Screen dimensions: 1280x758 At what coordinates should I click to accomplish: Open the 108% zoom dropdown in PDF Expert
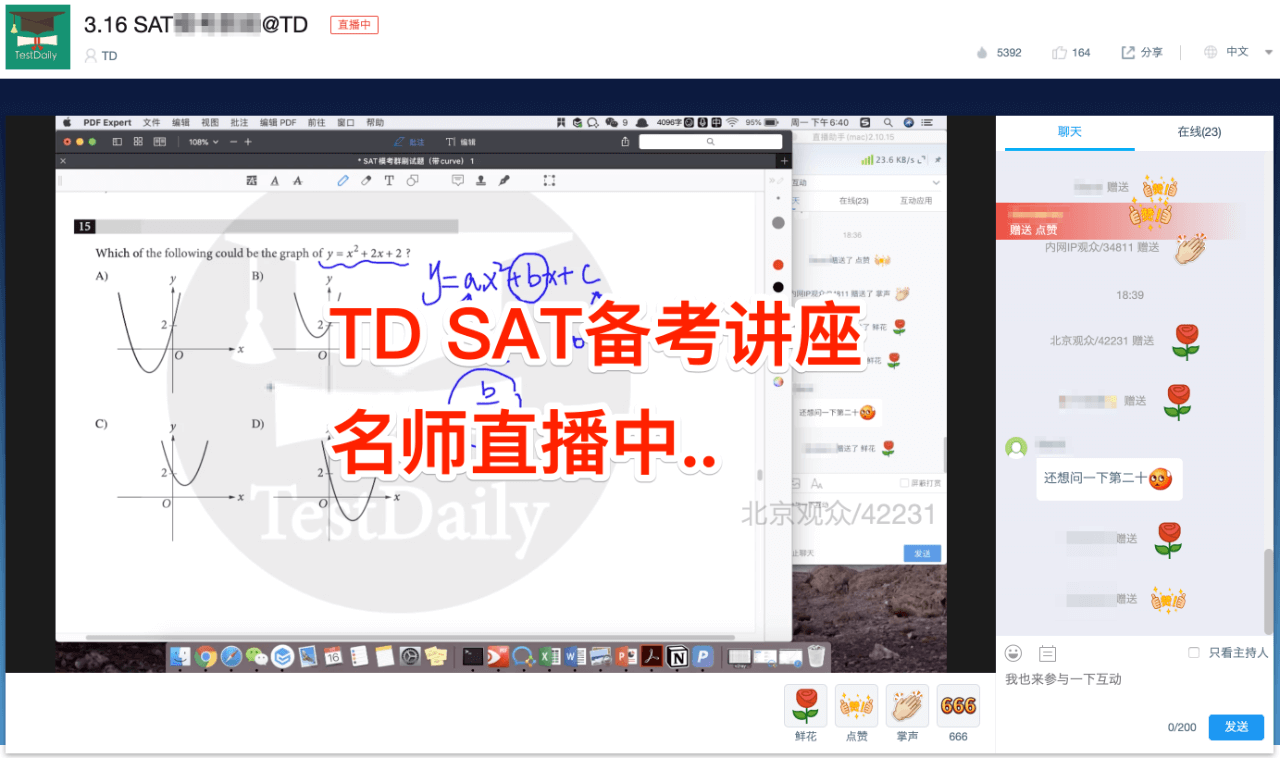point(203,142)
